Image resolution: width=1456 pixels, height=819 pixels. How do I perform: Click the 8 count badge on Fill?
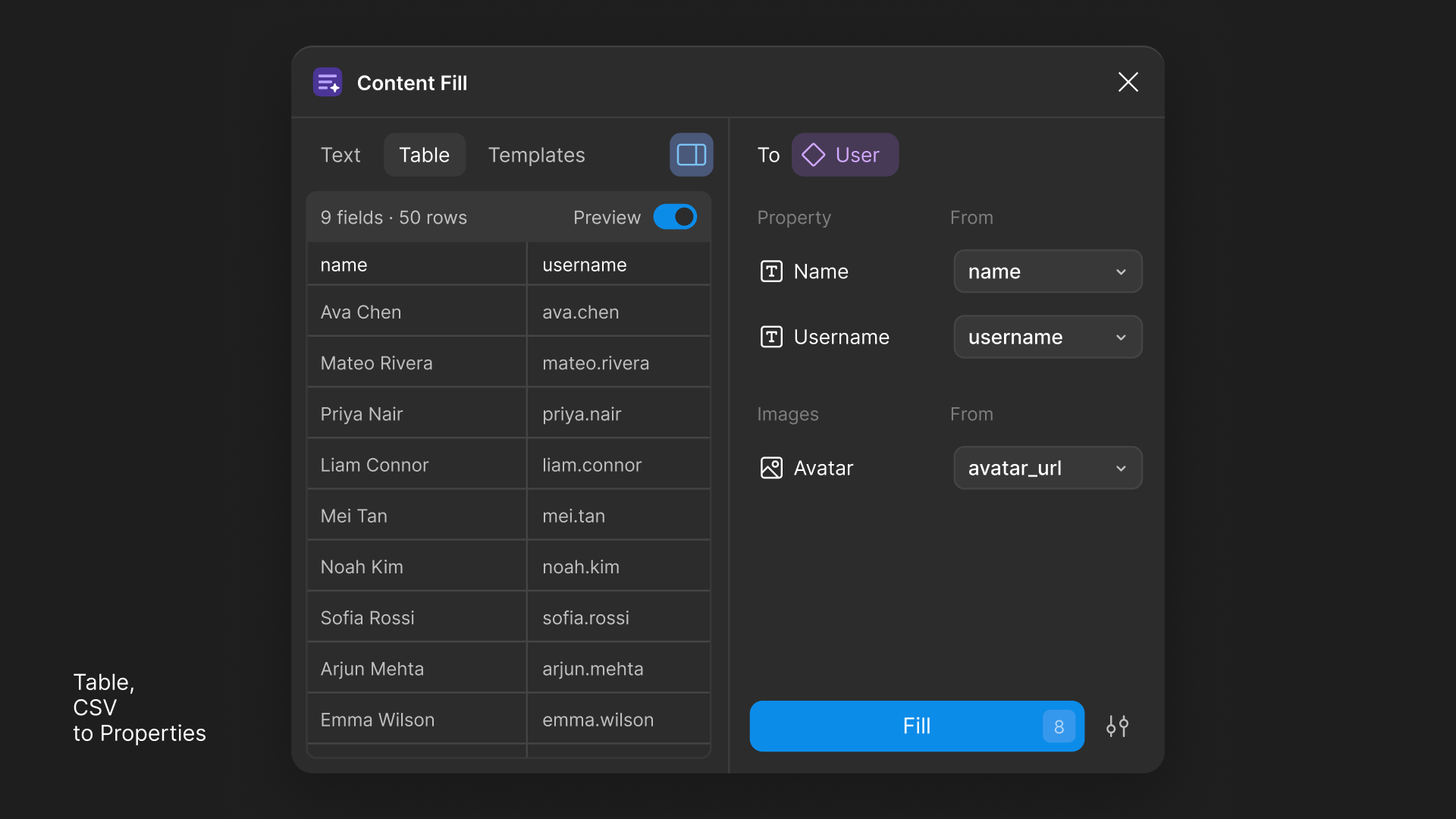[x=1059, y=726]
